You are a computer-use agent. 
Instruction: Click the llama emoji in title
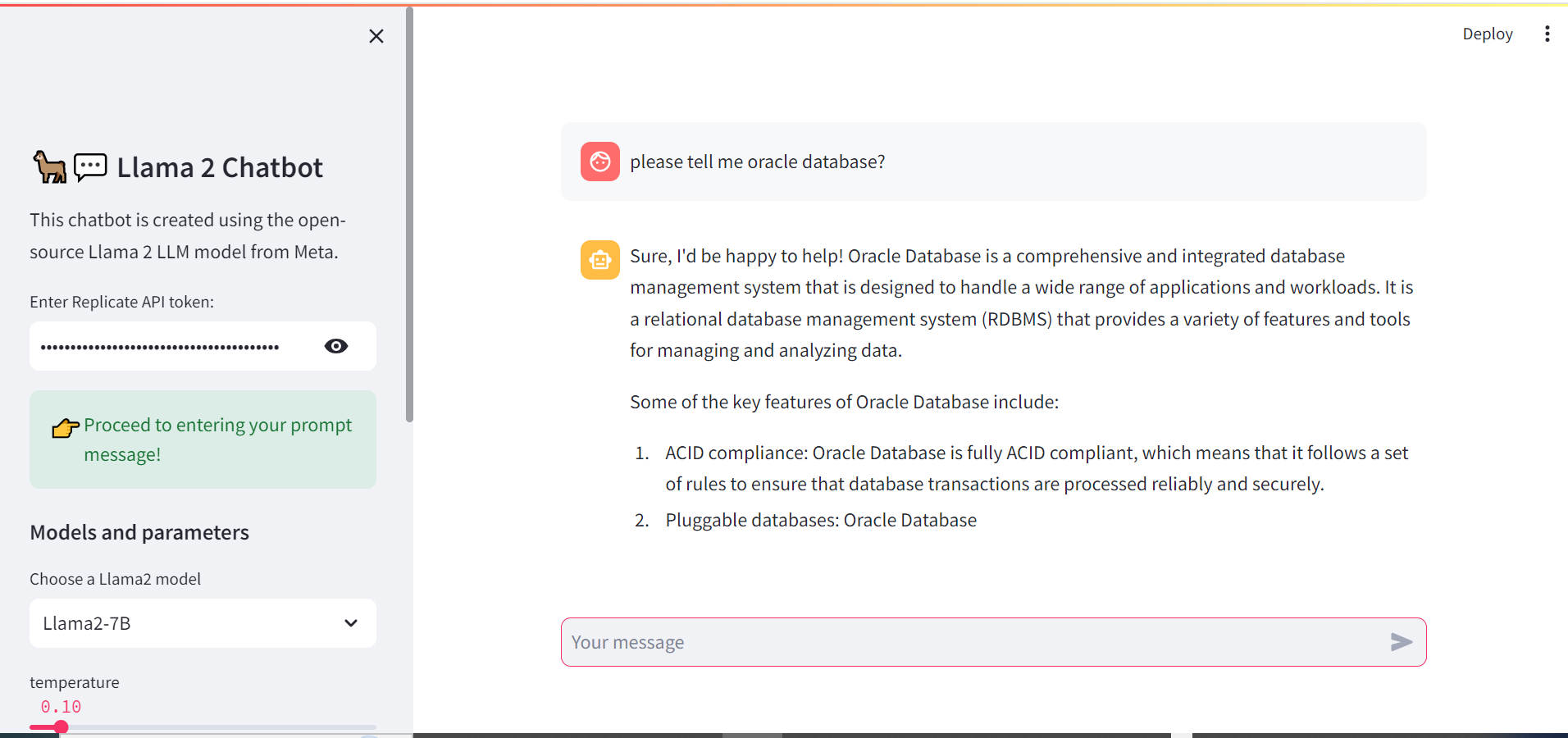point(49,167)
